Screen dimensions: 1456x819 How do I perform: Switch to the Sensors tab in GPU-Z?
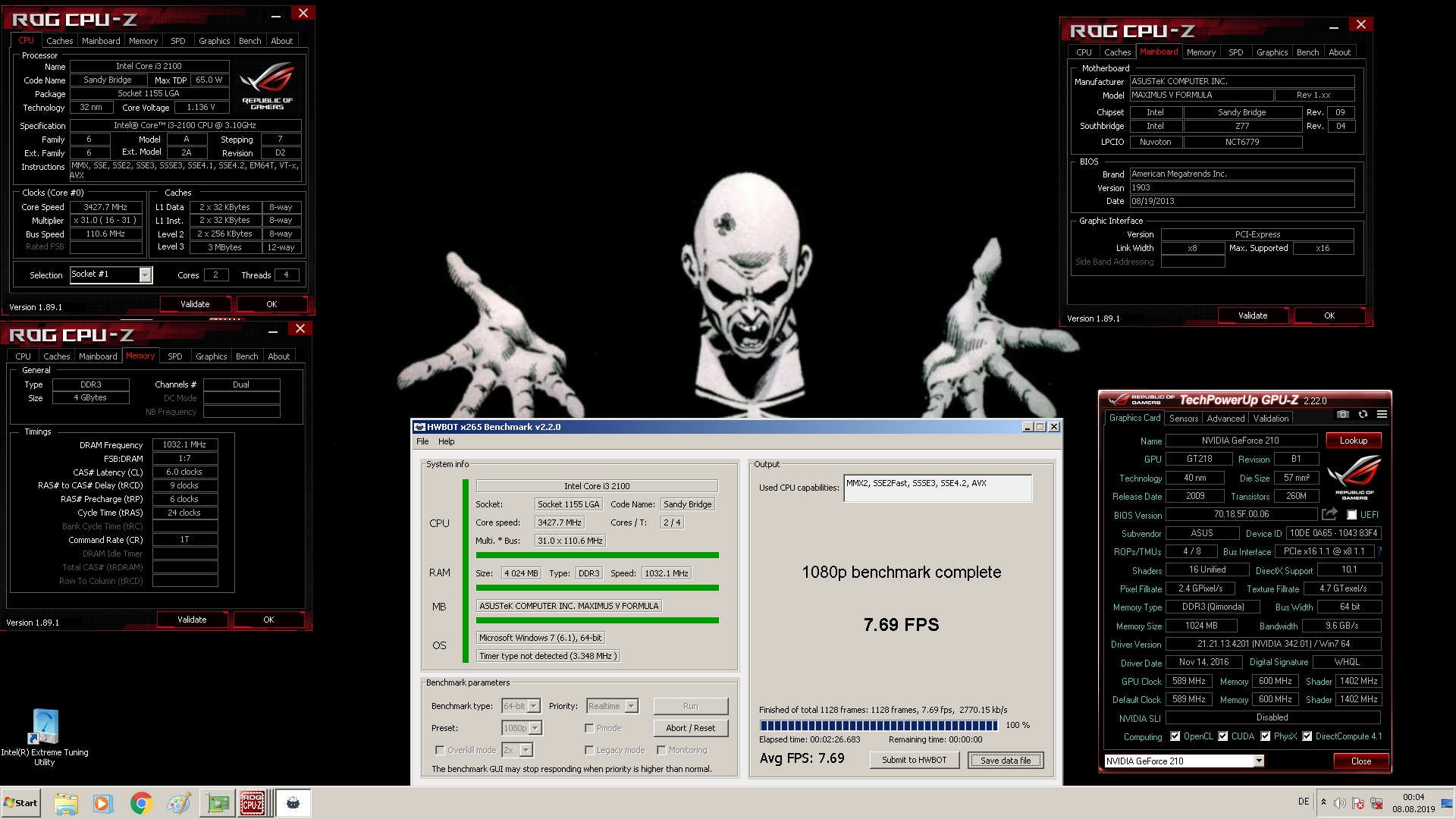point(1183,419)
